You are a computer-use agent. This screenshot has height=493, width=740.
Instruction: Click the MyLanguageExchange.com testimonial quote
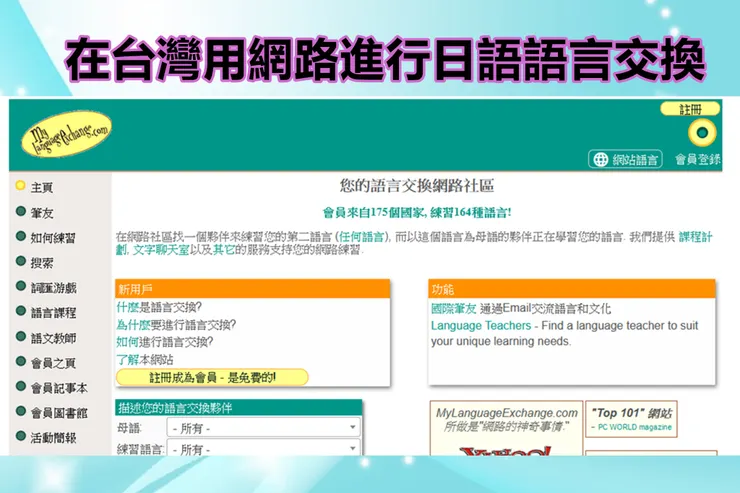pyautogui.click(x=506, y=419)
